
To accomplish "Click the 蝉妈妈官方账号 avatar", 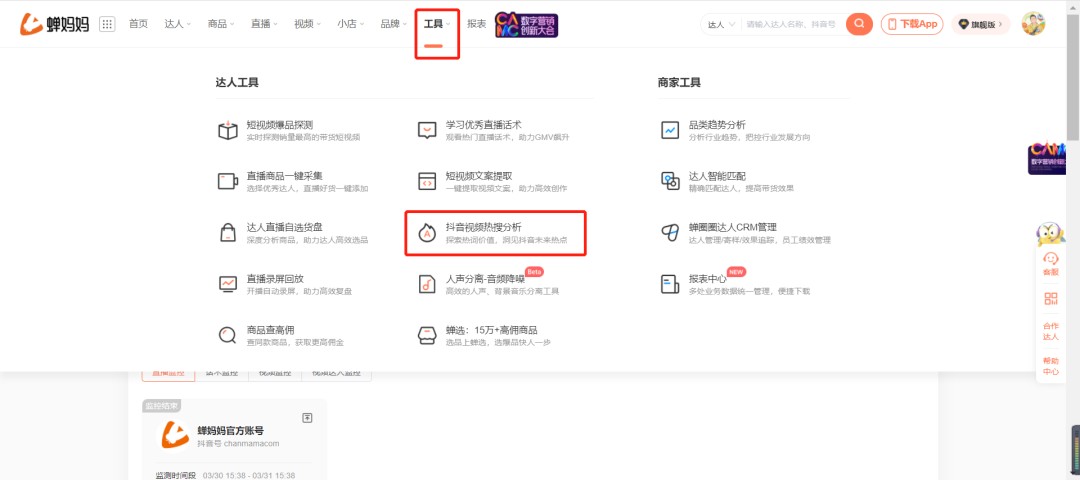I will (175, 435).
